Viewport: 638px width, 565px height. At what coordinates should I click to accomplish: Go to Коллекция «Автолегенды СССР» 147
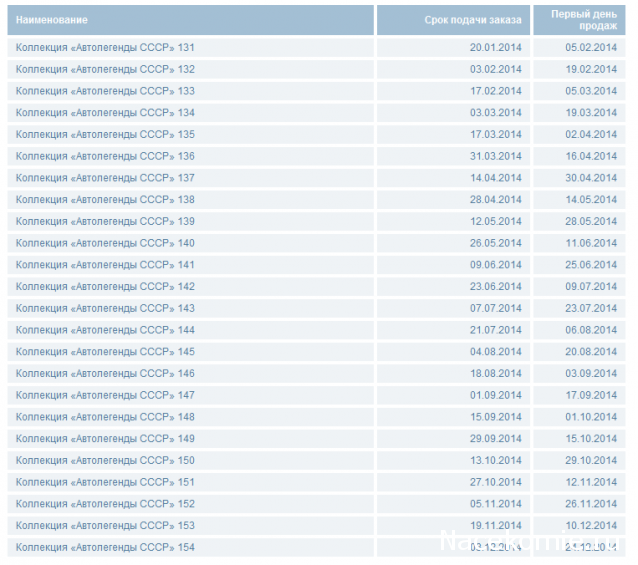click(105, 395)
